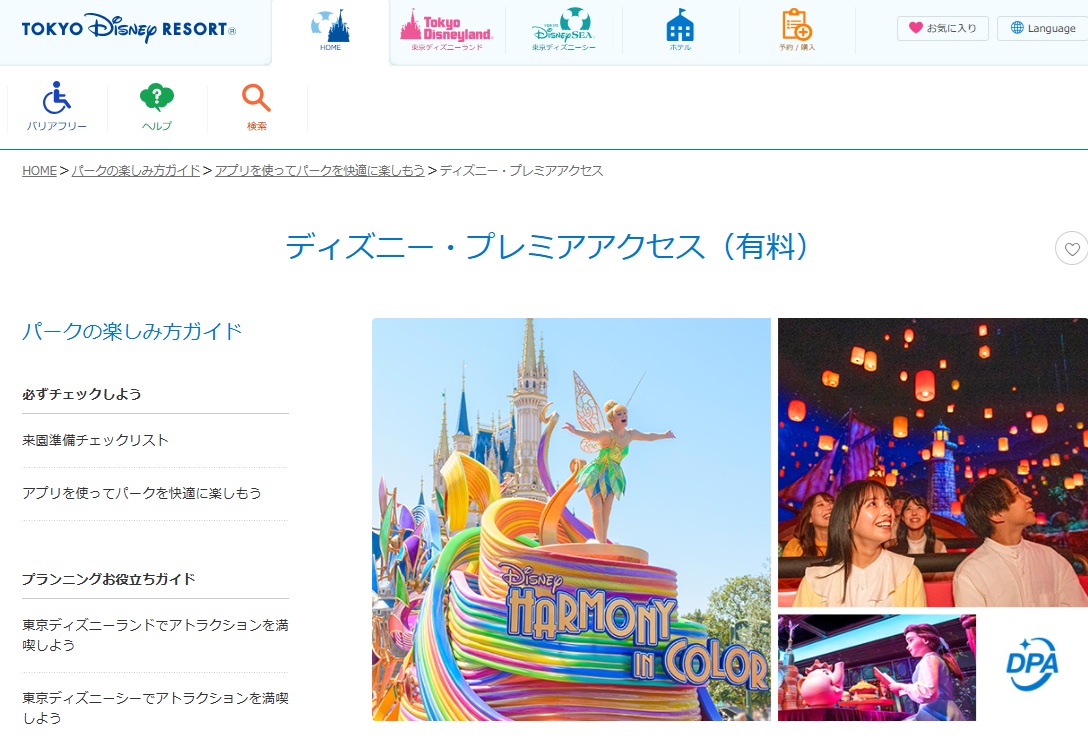Open アプリを使ってパークを快適に楽しもう breadcrumb link
This screenshot has height=740, width=1088.
(x=320, y=171)
